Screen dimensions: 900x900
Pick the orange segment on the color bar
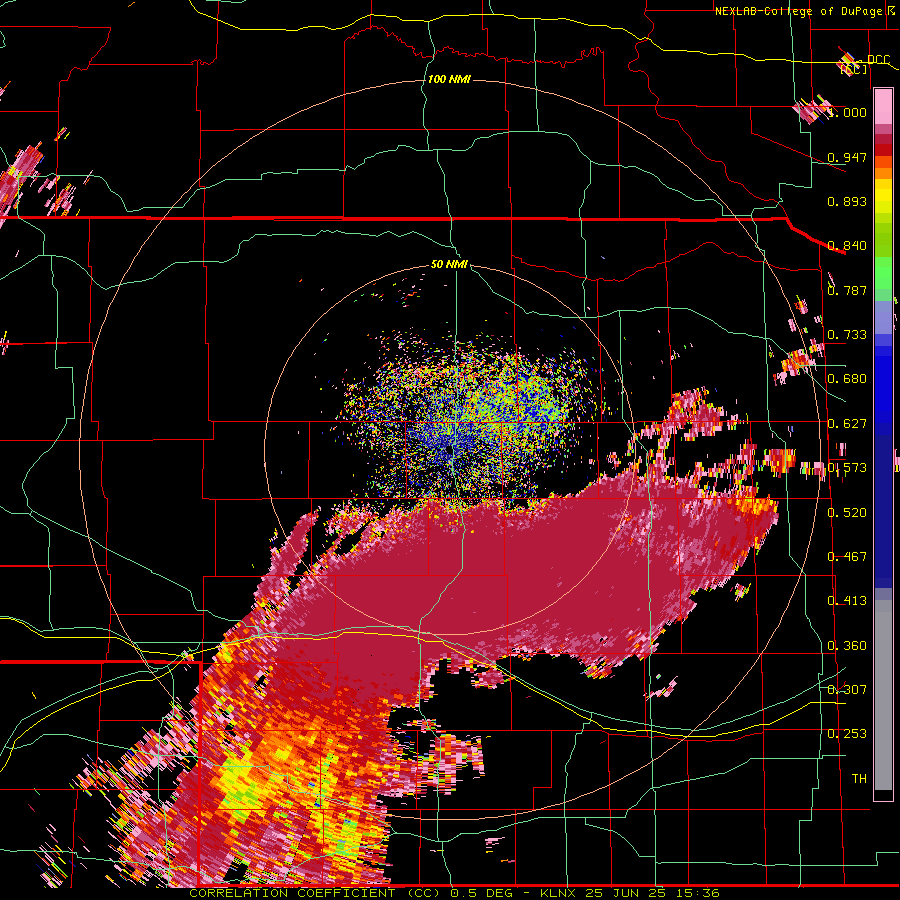click(x=883, y=173)
